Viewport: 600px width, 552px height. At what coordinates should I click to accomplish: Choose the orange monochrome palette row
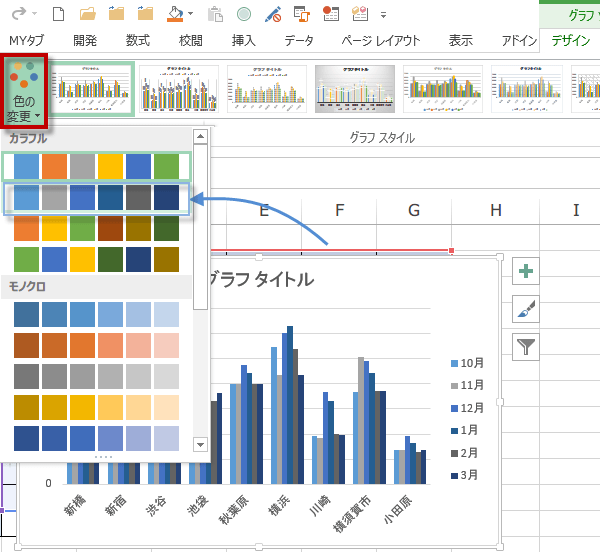(97, 345)
